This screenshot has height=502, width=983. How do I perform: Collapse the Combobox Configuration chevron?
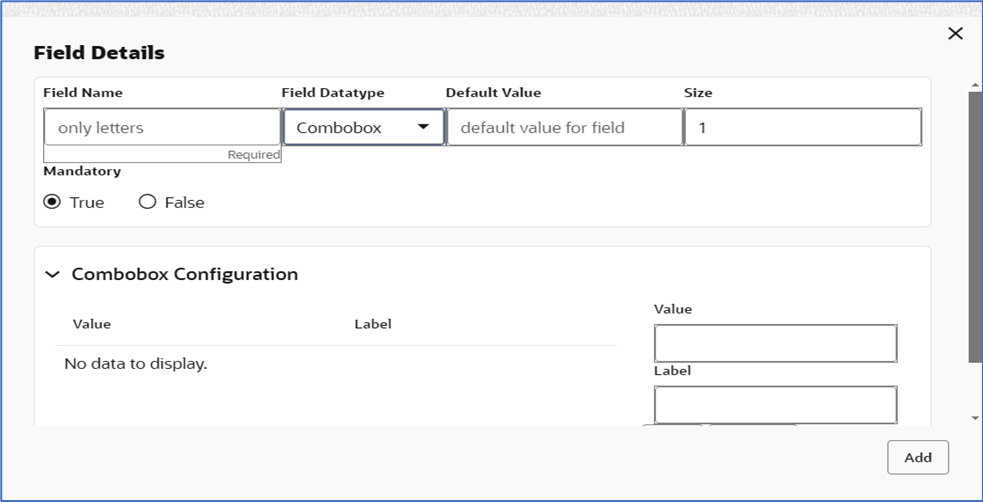53,274
